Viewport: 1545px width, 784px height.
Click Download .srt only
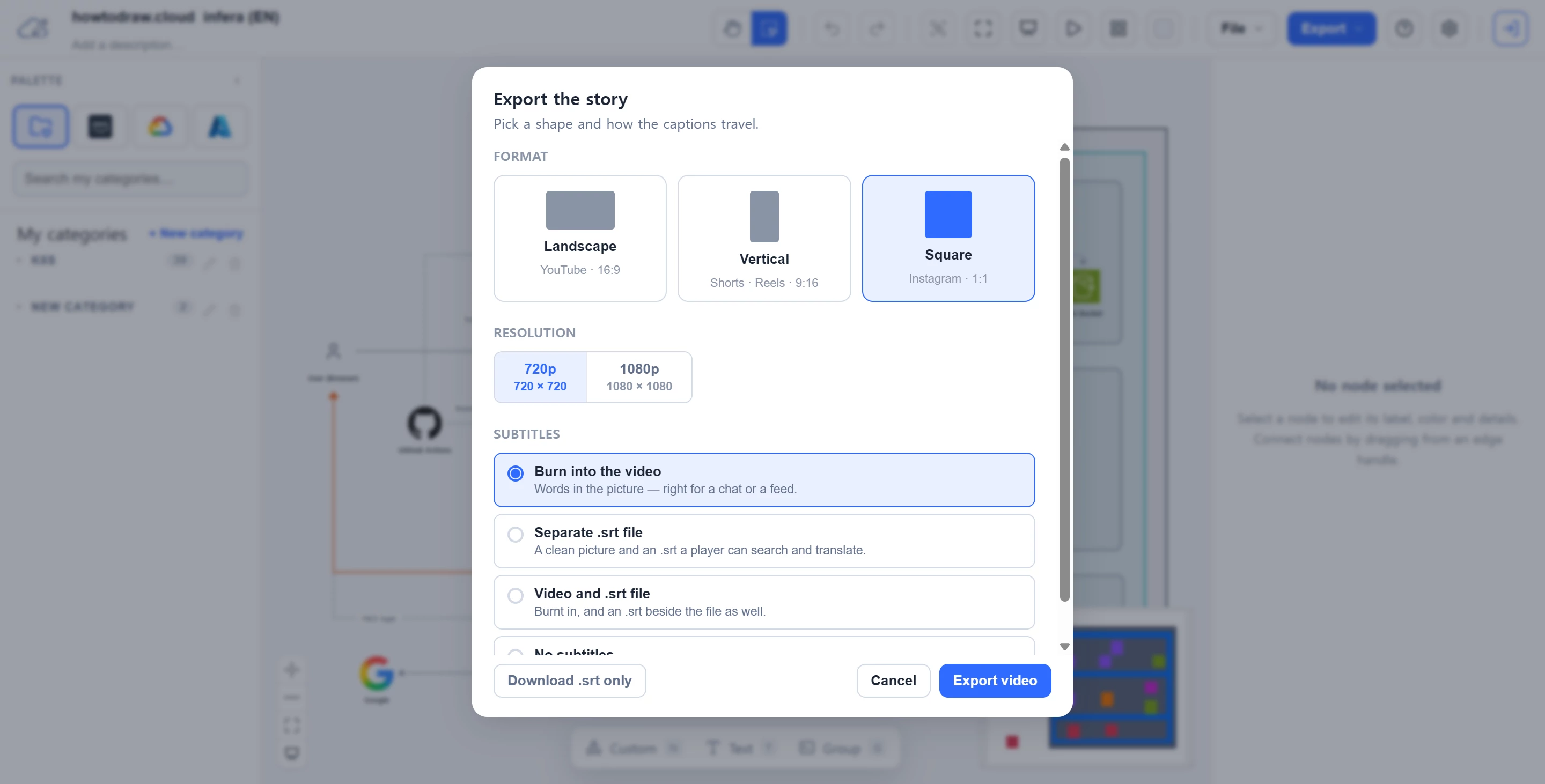(x=569, y=681)
